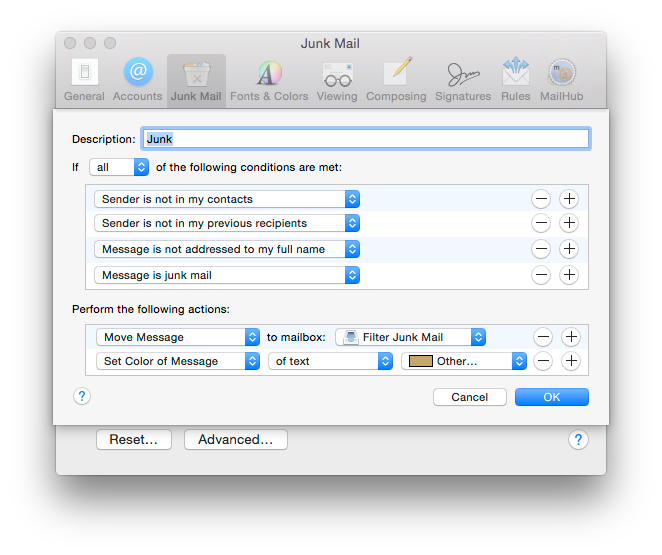Remove the 'Message is junk mail' condition
662x555 pixels.
(x=541, y=275)
